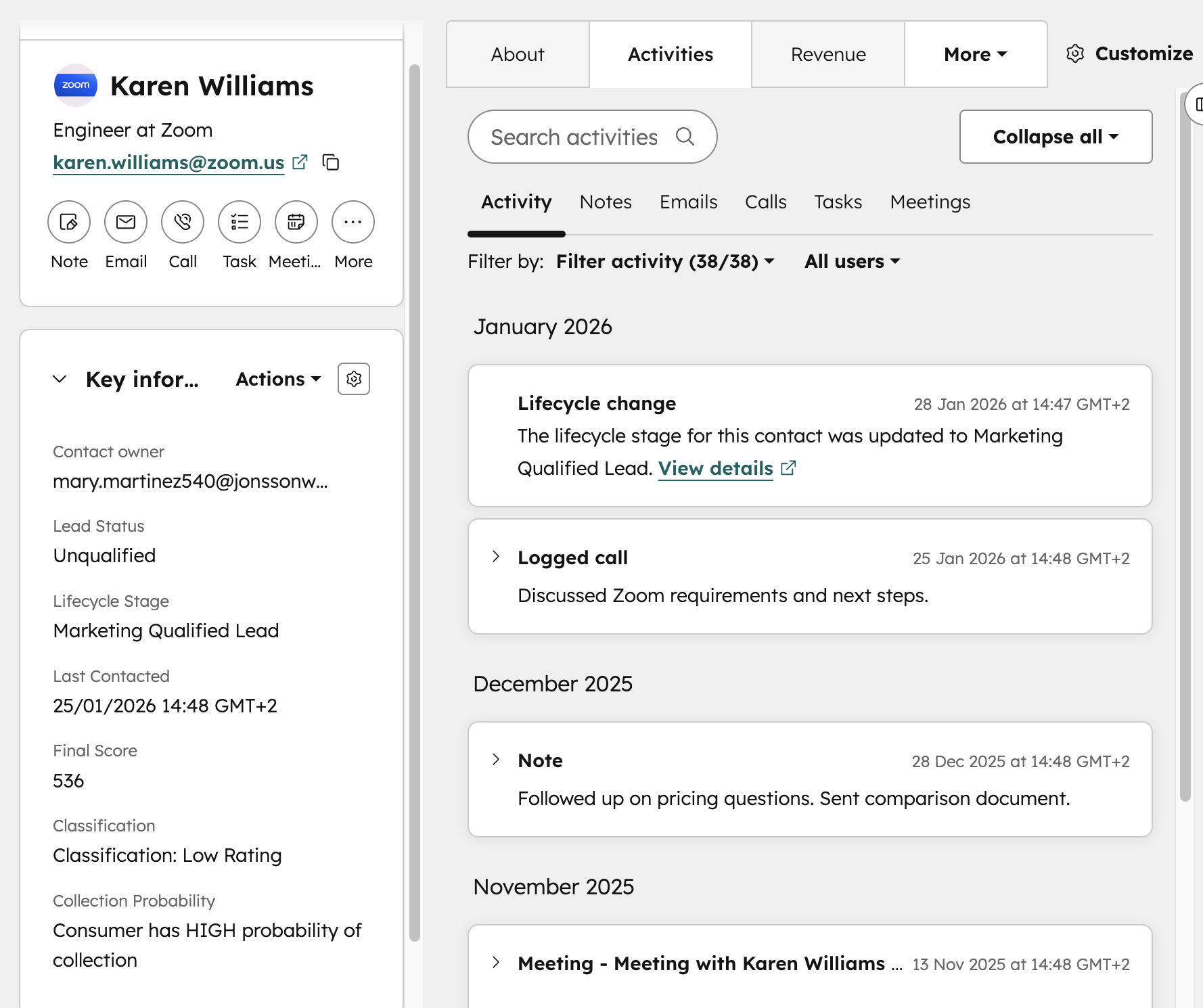This screenshot has height=1008, width=1203.
Task: Open the Filter activity dropdown
Action: (x=664, y=262)
